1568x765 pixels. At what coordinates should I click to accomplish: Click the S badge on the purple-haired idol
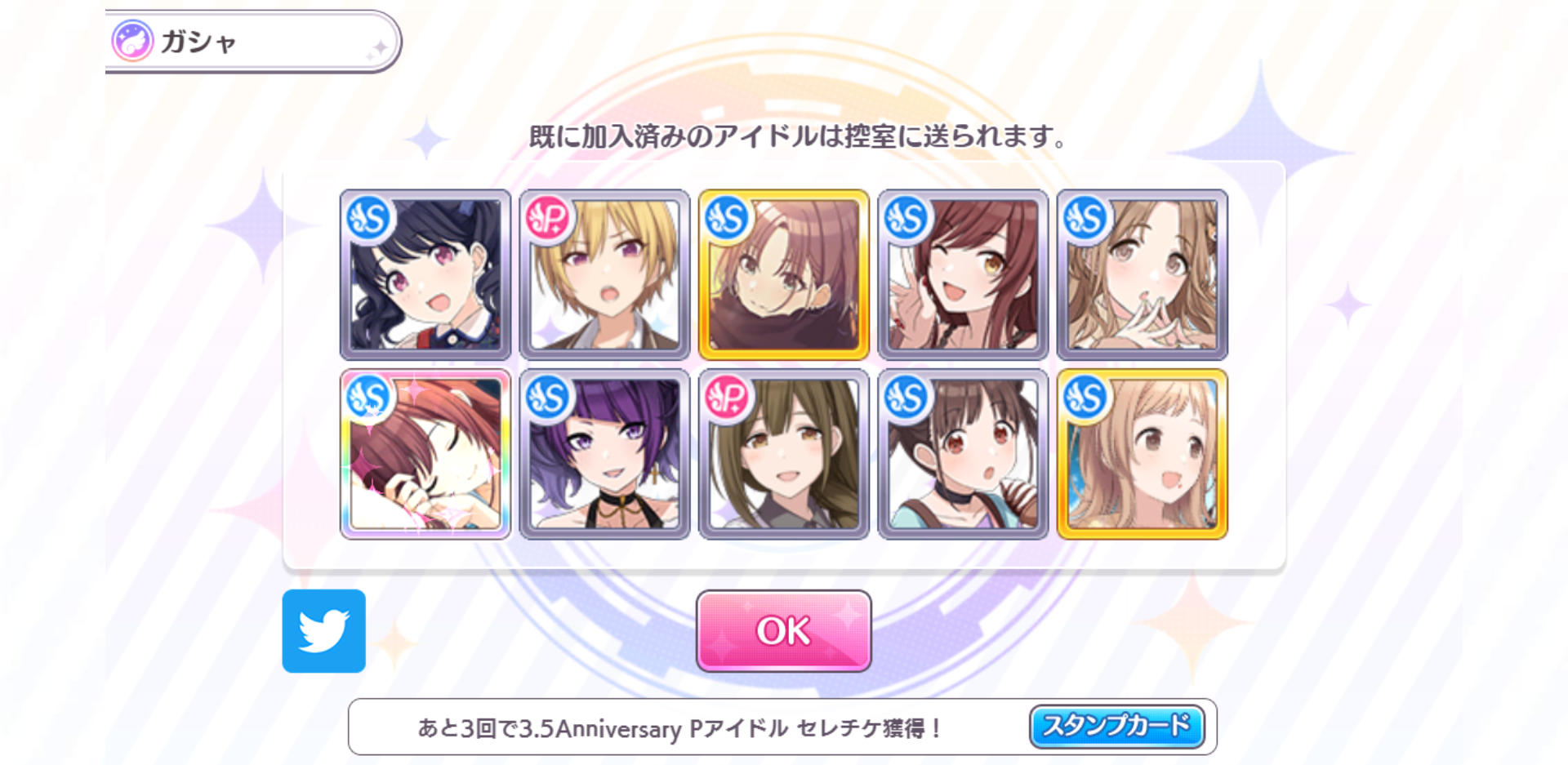click(548, 398)
